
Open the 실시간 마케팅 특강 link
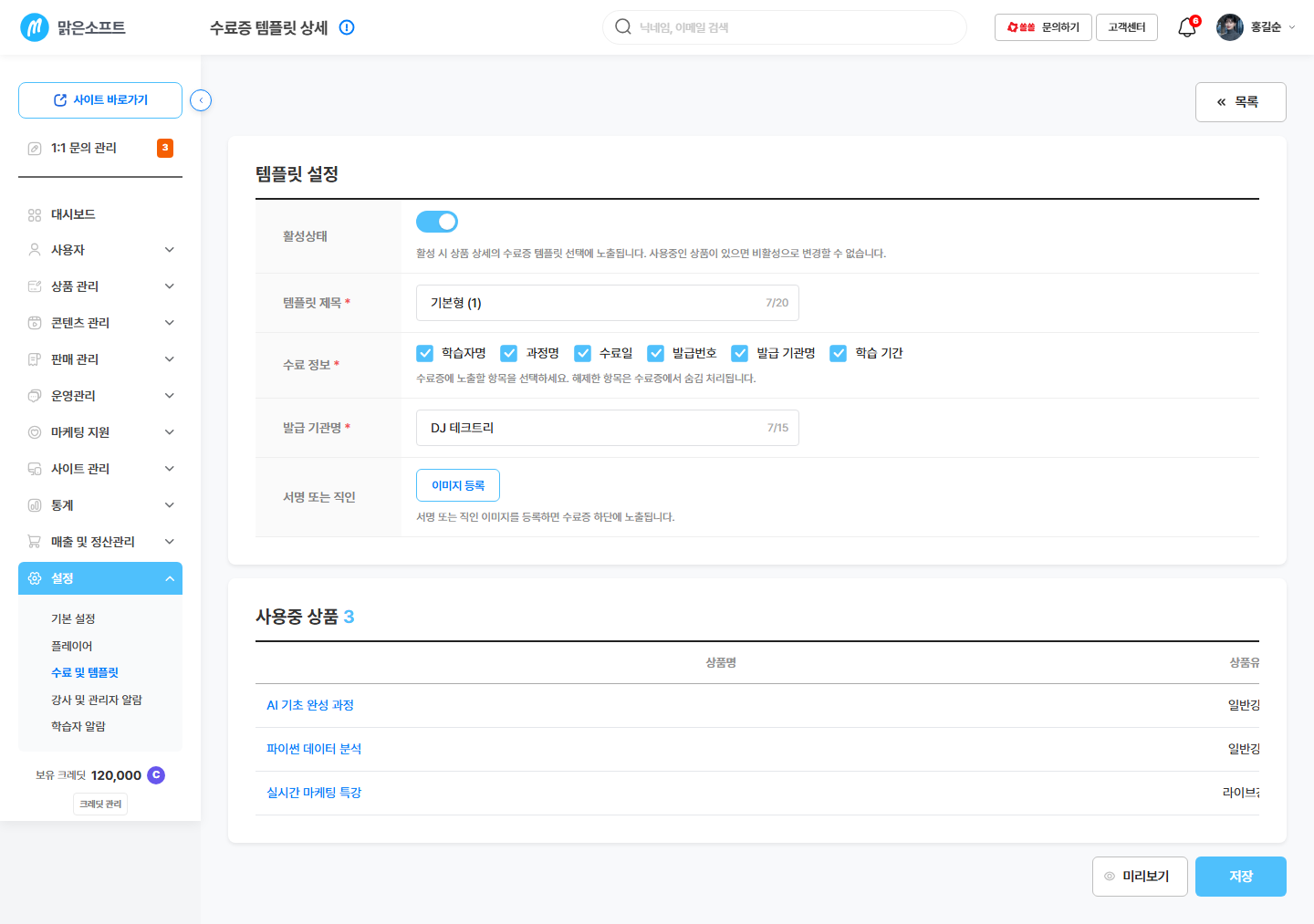(314, 793)
